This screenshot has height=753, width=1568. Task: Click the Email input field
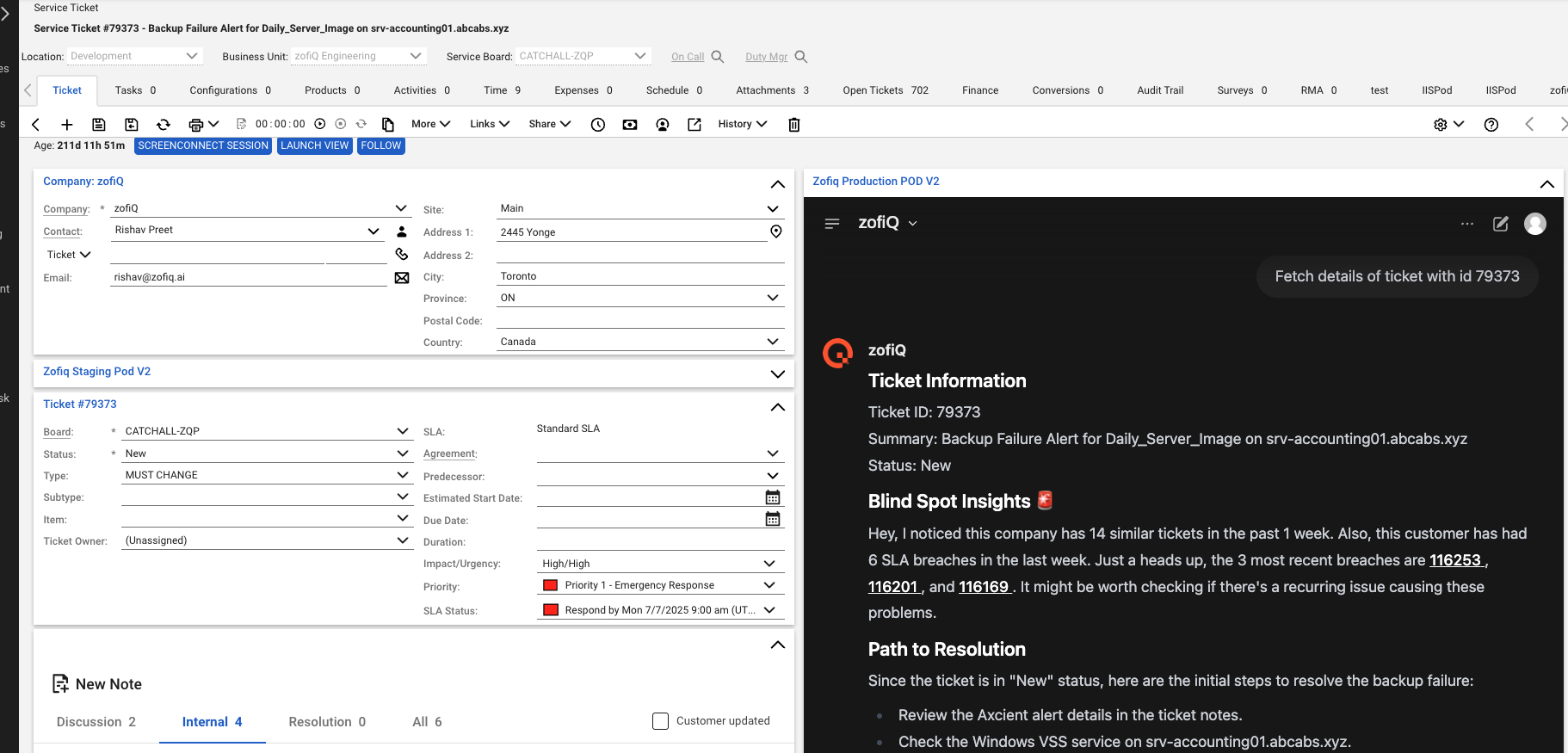coord(249,277)
